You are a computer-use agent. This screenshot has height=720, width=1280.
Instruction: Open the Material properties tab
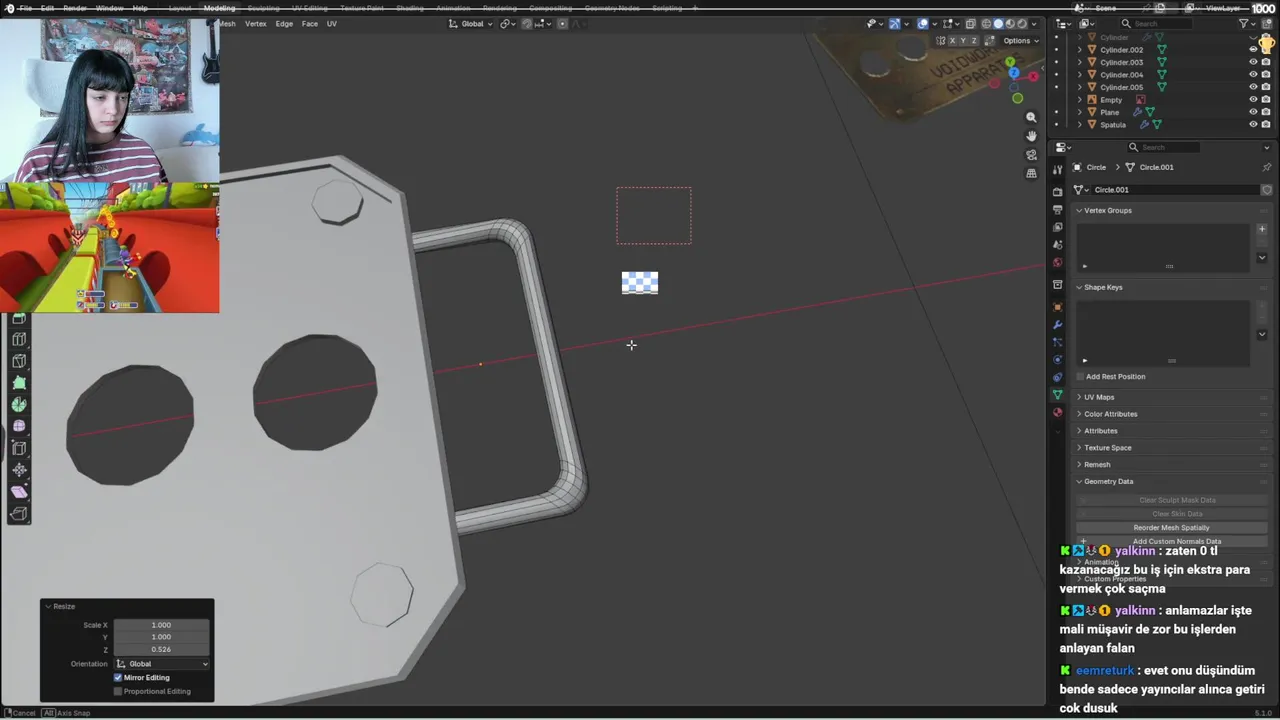pyautogui.click(x=1057, y=412)
